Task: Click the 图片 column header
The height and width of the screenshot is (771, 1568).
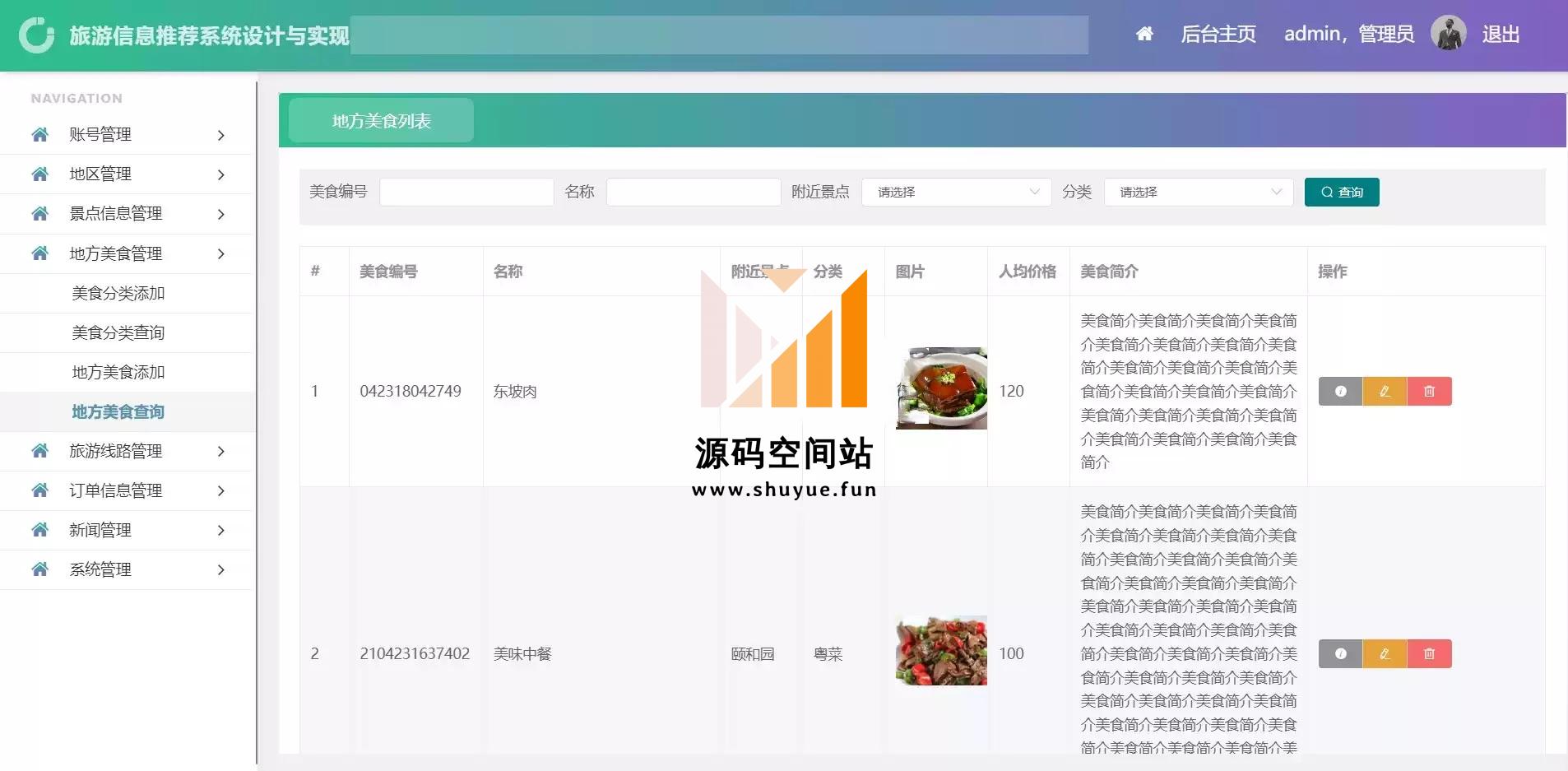Action: tap(910, 272)
